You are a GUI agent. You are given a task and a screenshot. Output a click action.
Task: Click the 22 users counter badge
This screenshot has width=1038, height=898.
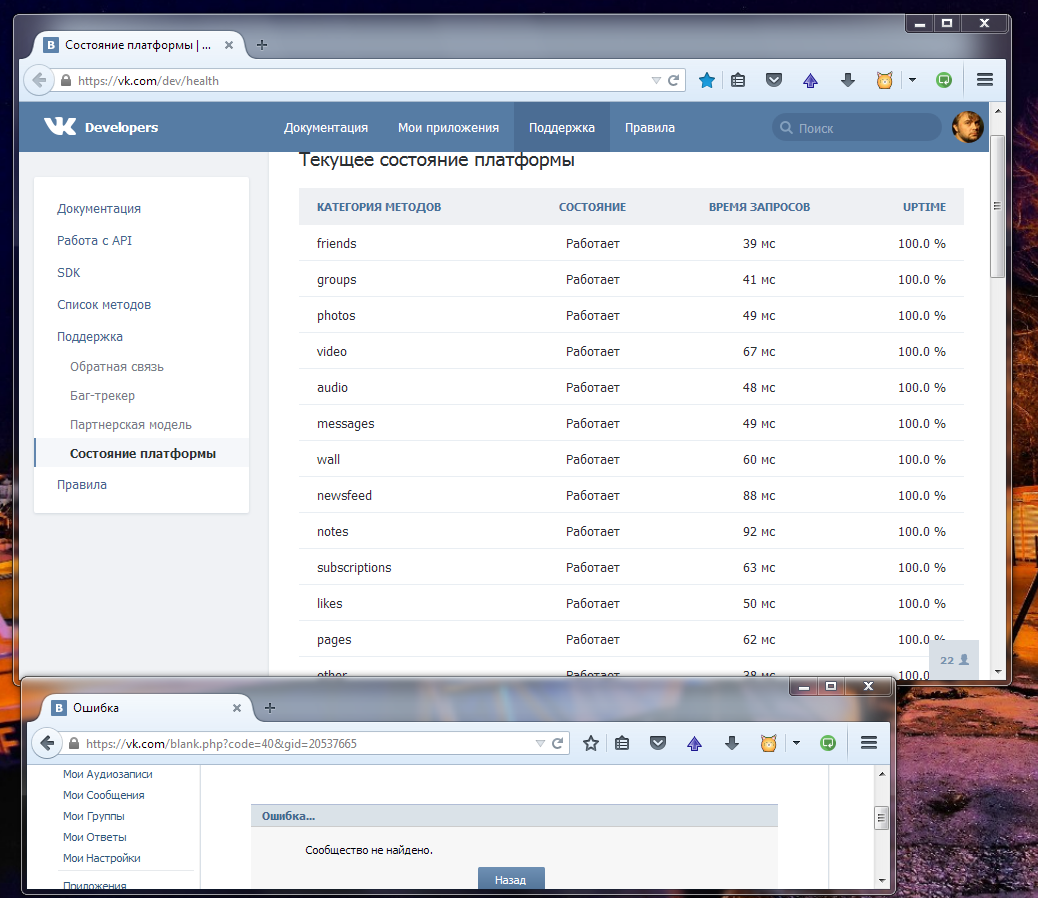[x=954, y=660]
